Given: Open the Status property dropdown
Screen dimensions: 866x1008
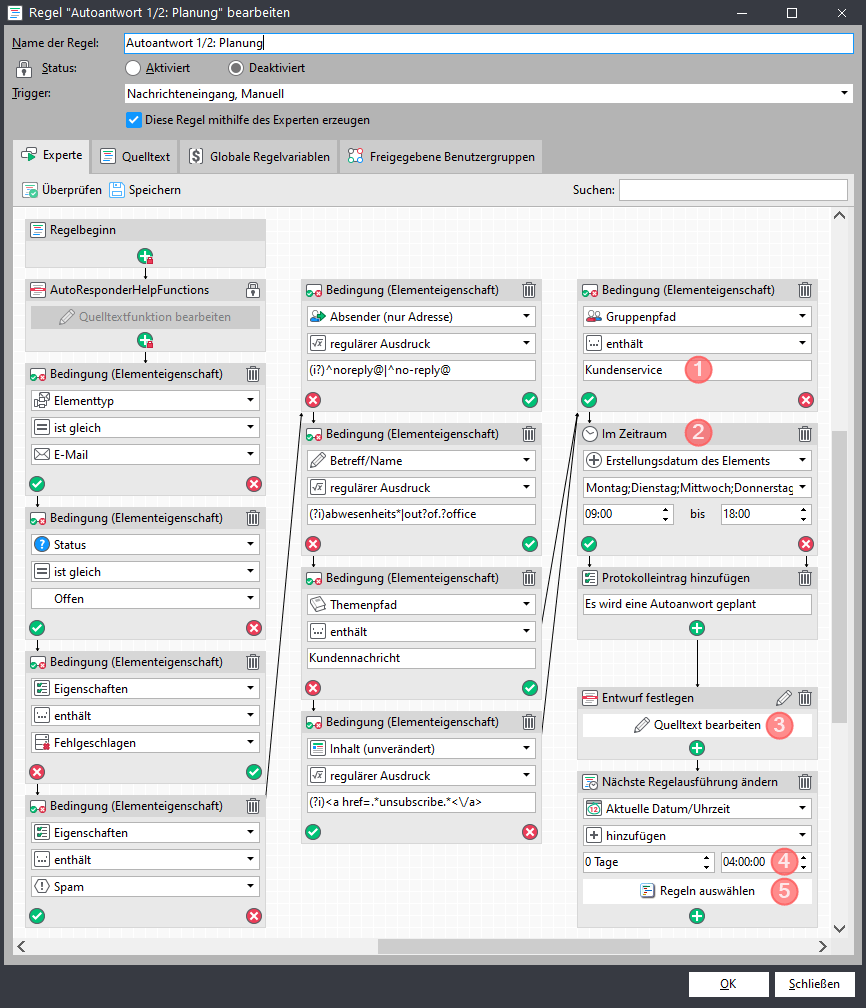Looking at the screenshot, I should 145,544.
